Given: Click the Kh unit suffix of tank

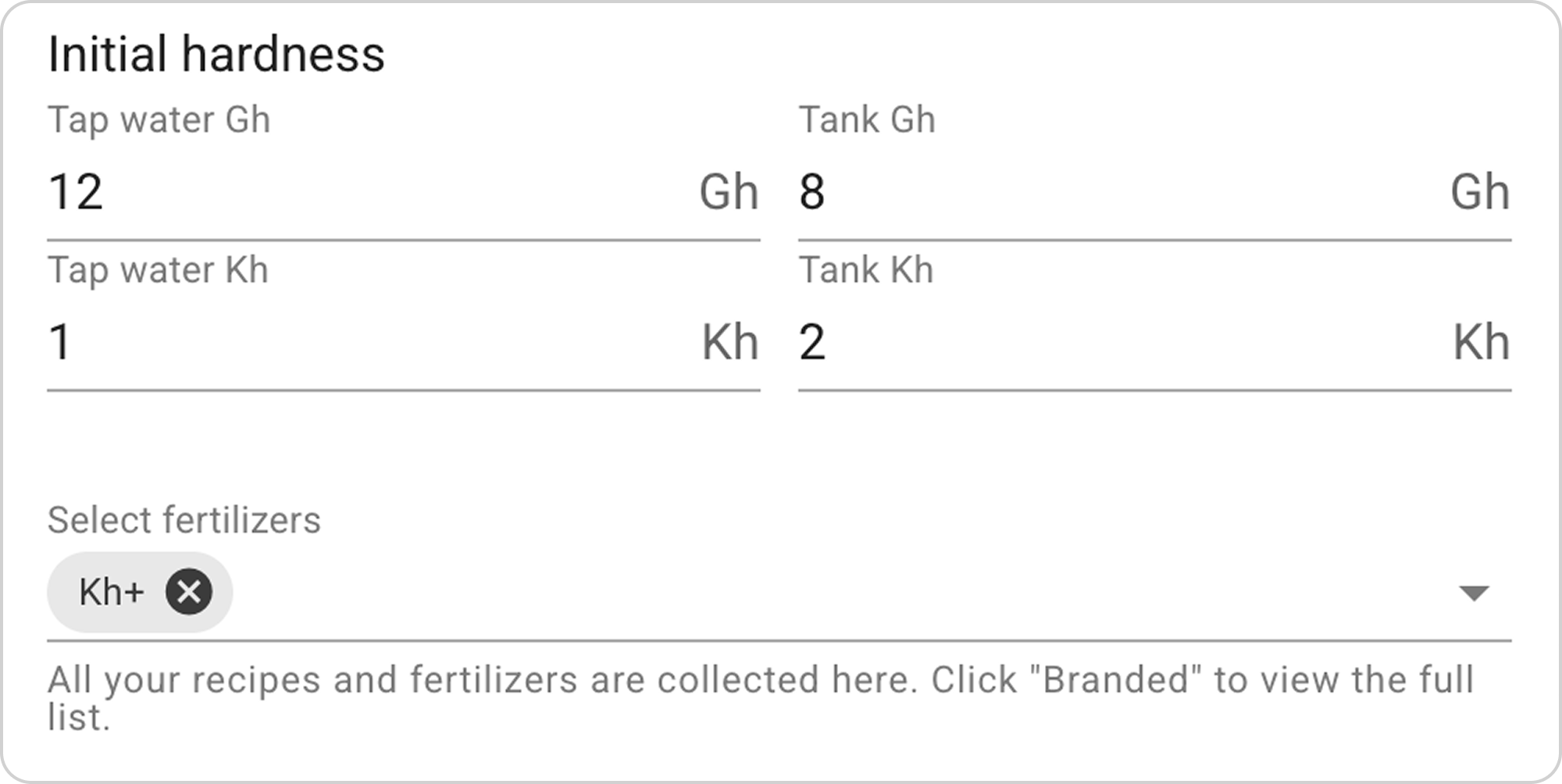Looking at the screenshot, I should [x=1481, y=342].
